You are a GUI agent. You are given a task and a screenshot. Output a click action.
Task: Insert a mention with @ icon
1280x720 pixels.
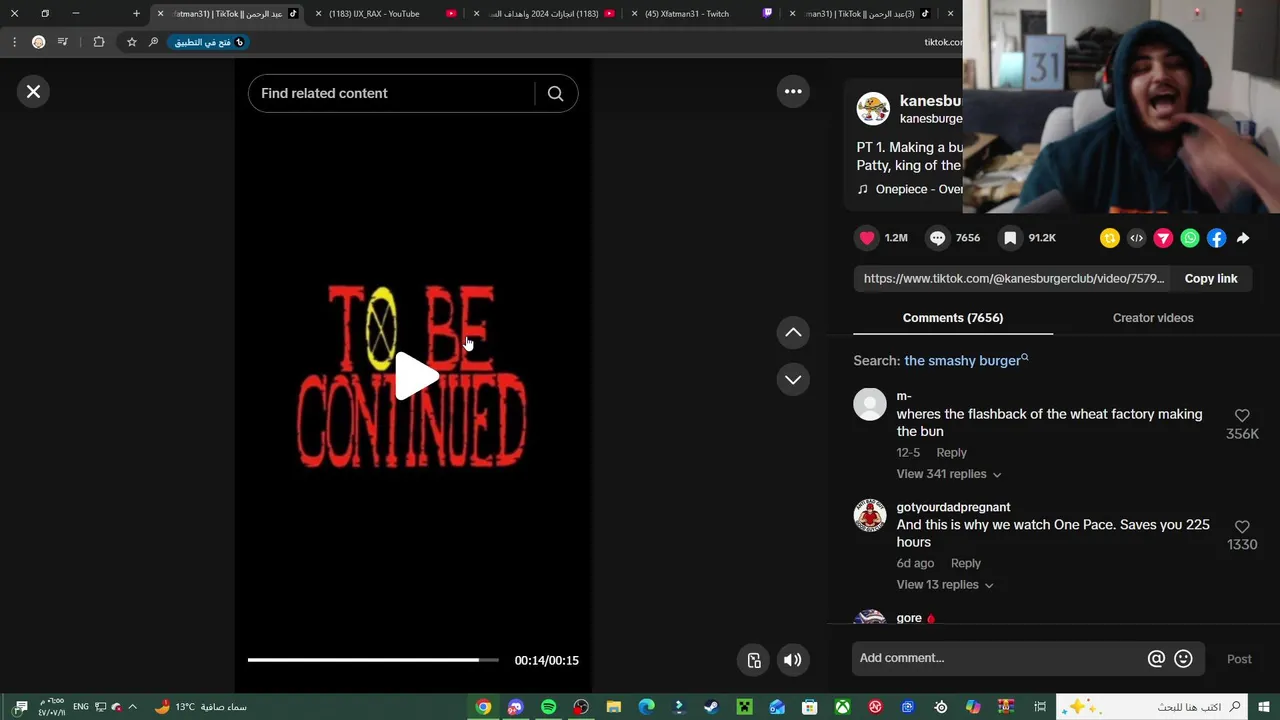pos(1156,659)
